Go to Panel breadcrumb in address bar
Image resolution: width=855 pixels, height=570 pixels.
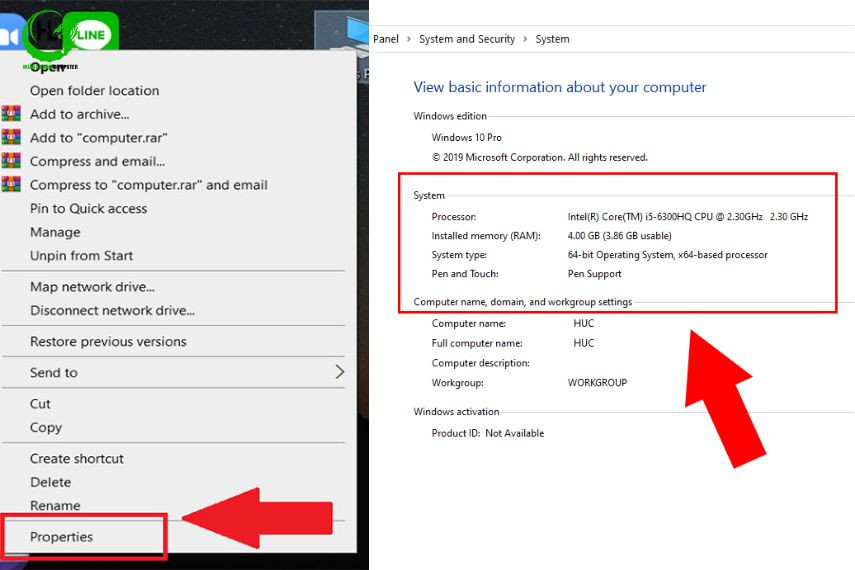pyautogui.click(x=386, y=39)
